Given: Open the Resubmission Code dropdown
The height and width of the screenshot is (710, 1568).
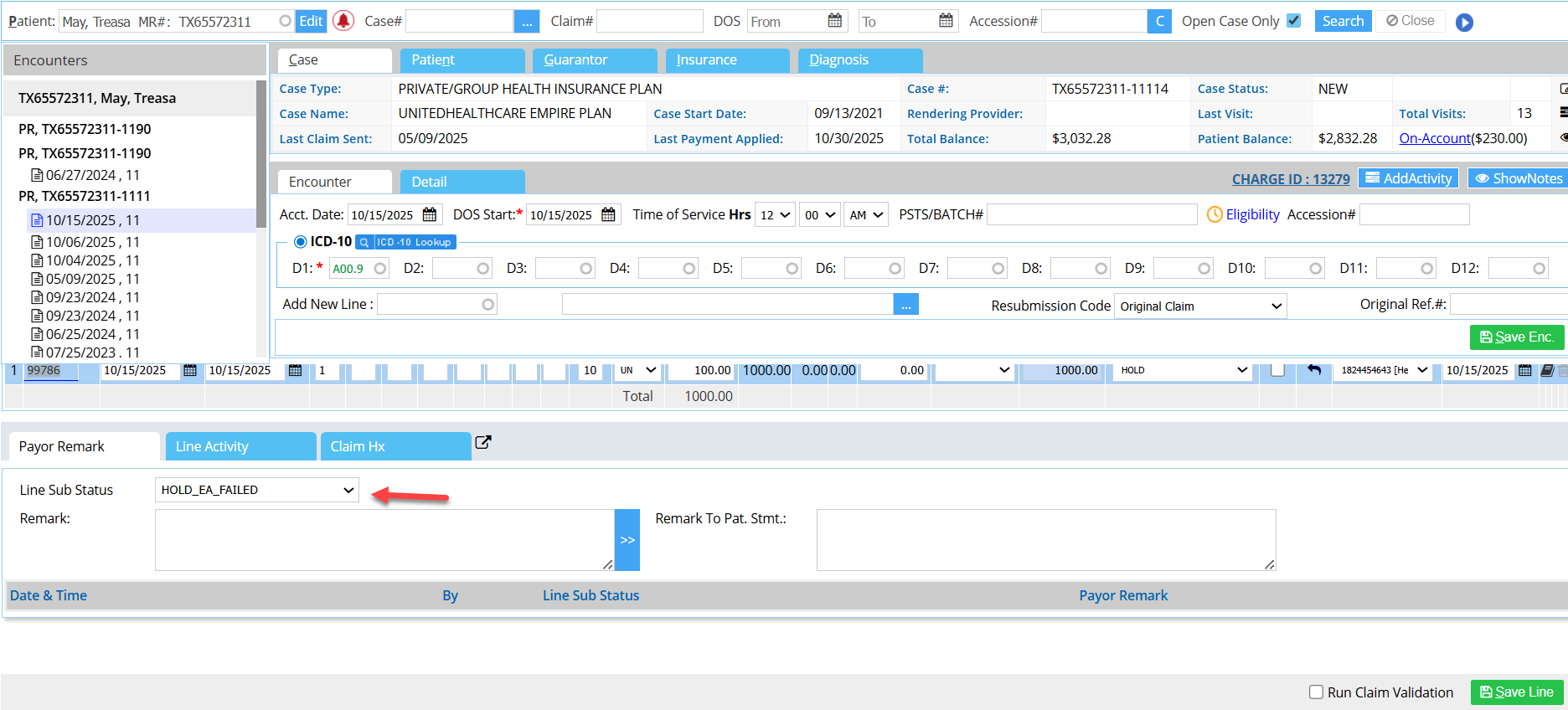Looking at the screenshot, I should [x=1200, y=306].
